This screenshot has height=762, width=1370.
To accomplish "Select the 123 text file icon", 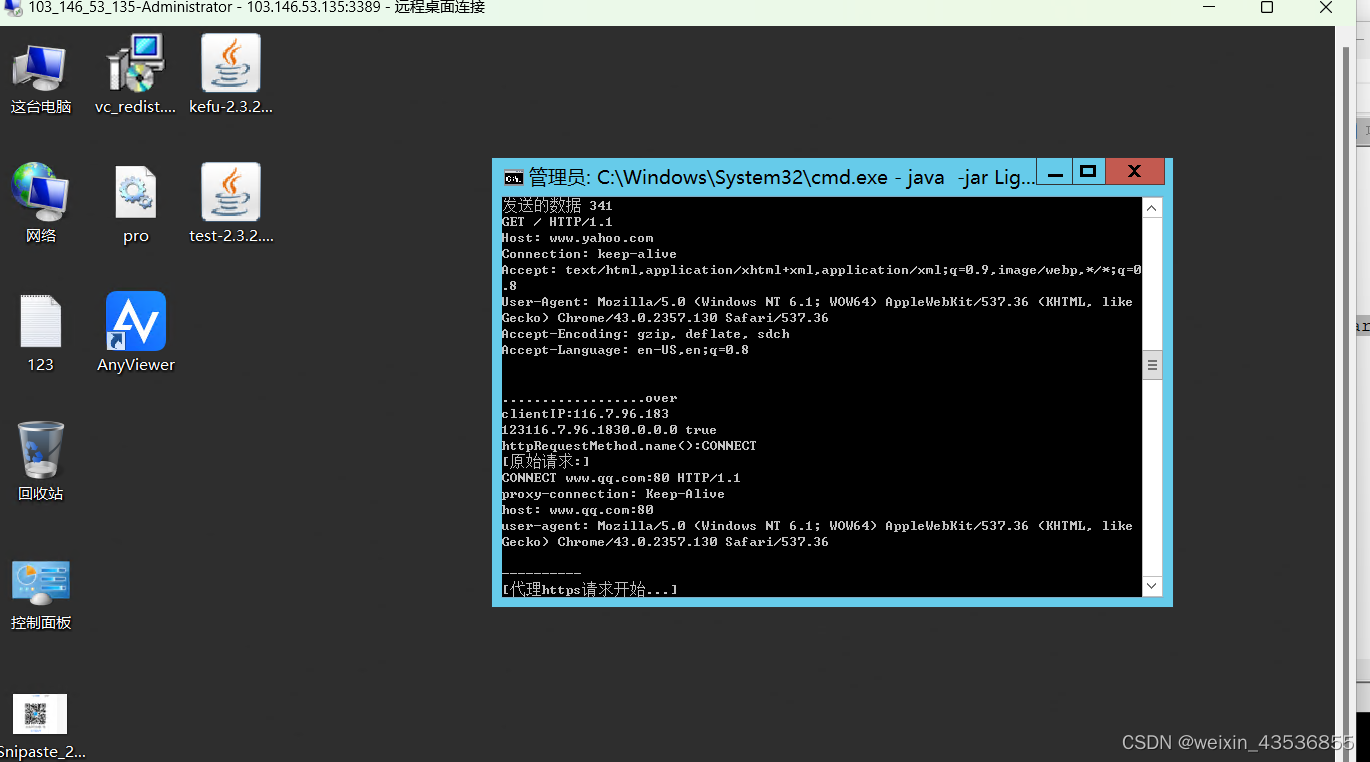I will (x=40, y=333).
